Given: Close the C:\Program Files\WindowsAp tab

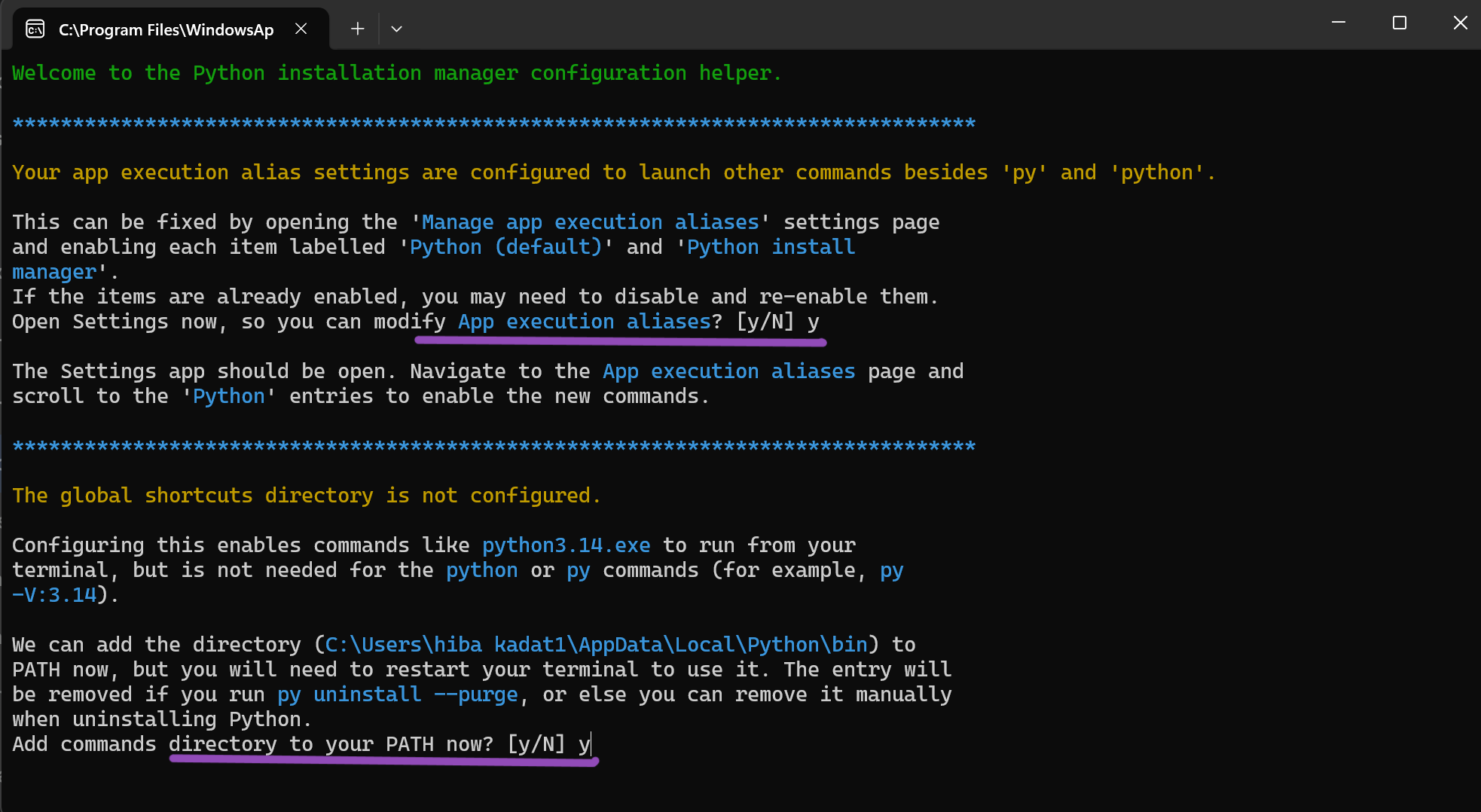Looking at the screenshot, I should (x=301, y=29).
